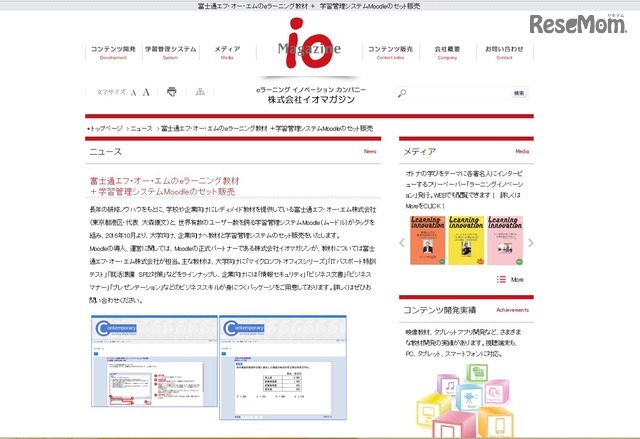640x439 pixels.
Task: Click the printer icon
Action: (172, 92)
